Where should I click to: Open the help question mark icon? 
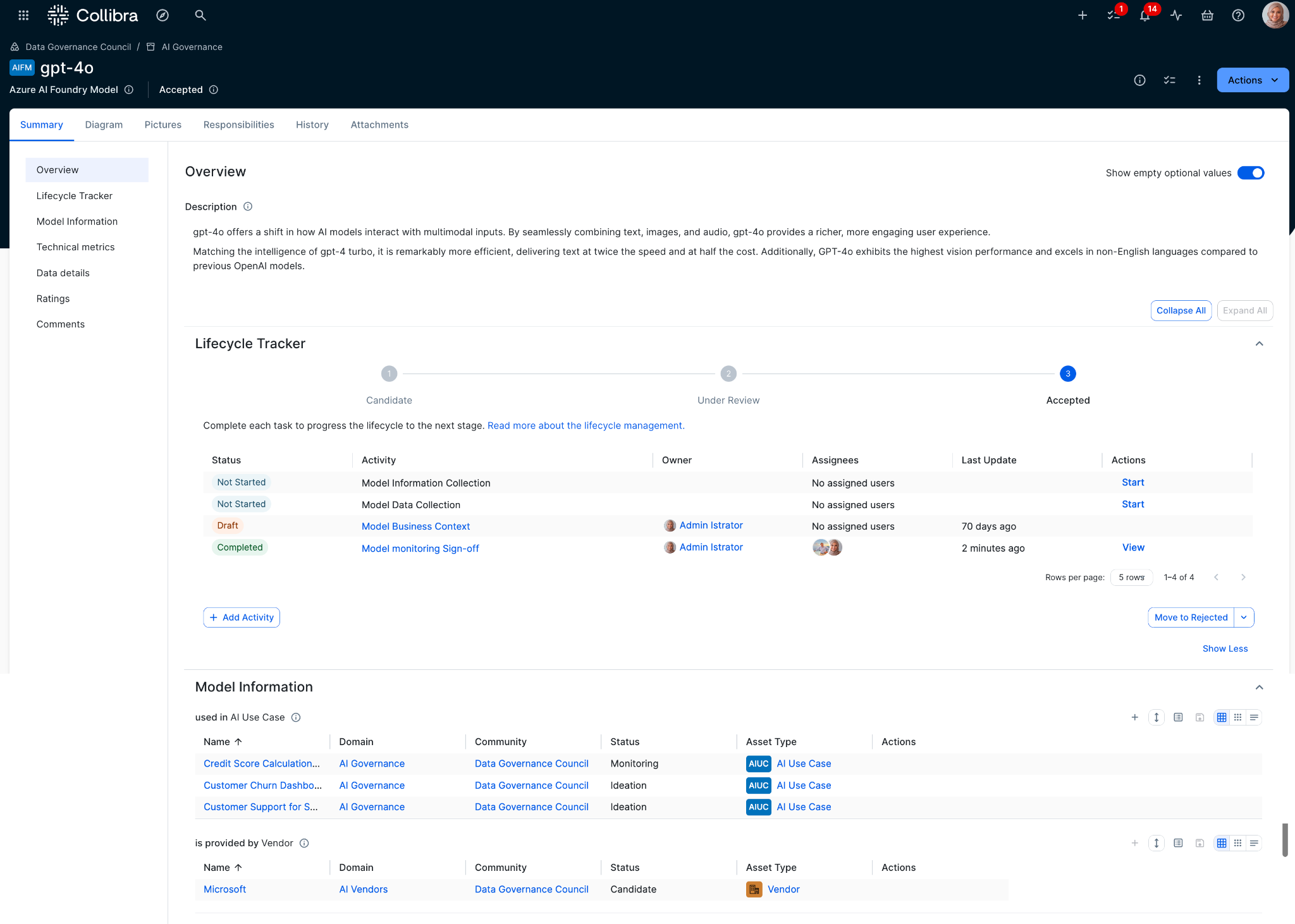pyautogui.click(x=1238, y=15)
